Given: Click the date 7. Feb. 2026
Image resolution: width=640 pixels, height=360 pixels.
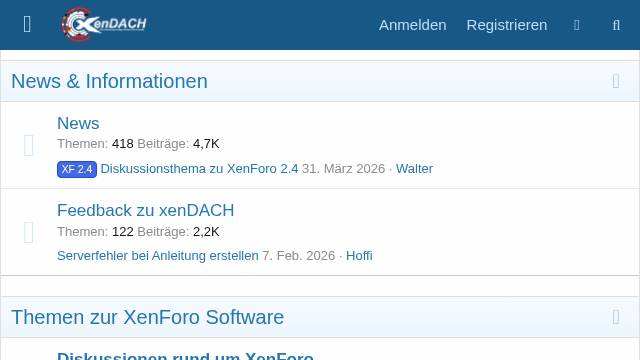Looking at the screenshot, I should [x=298, y=256].
